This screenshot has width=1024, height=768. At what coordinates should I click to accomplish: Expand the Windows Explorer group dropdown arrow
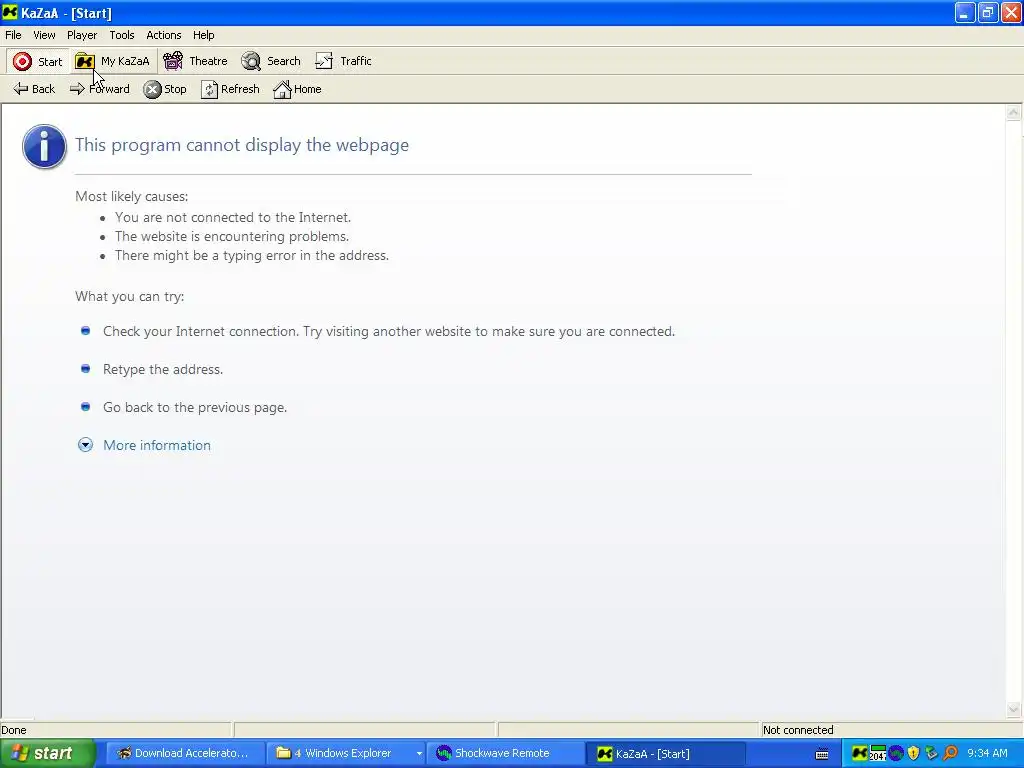419,754
